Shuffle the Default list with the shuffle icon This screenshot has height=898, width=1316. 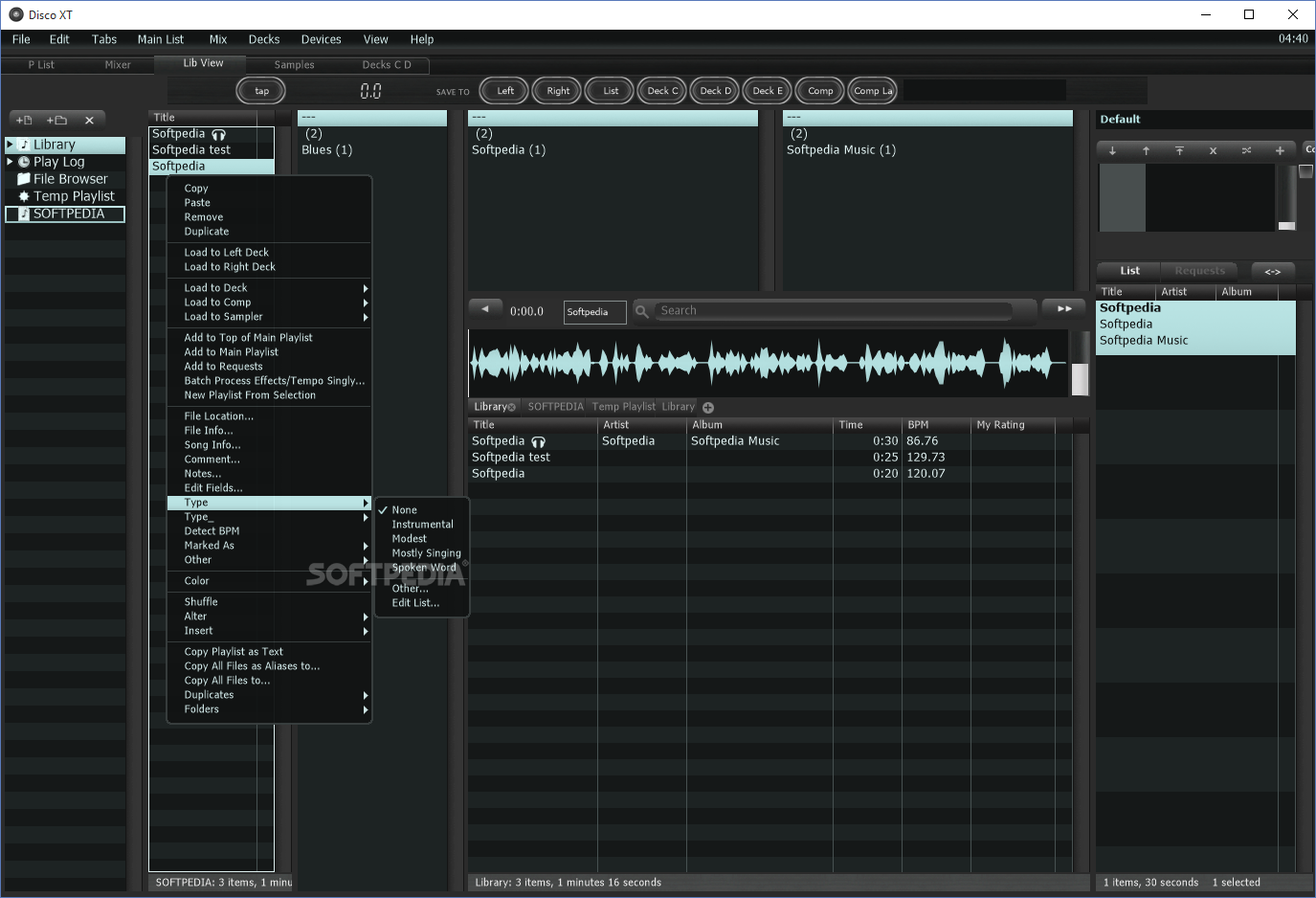click(1246, 150)
